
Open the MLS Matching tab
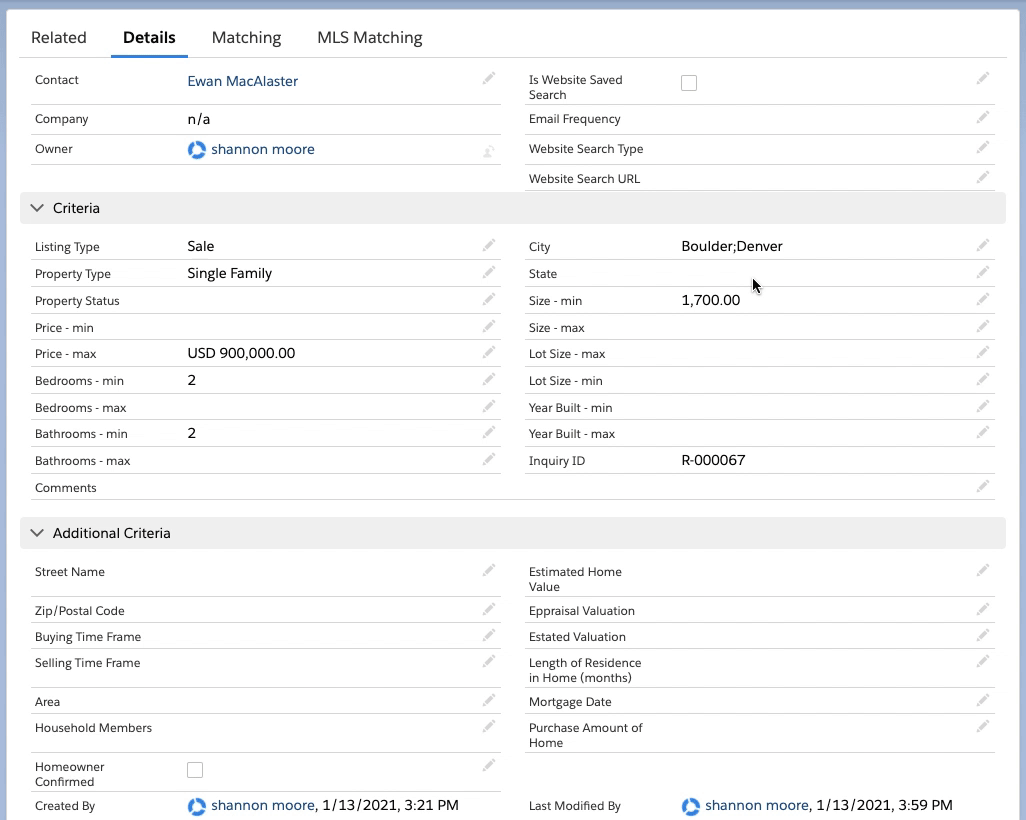pos(370,38)
